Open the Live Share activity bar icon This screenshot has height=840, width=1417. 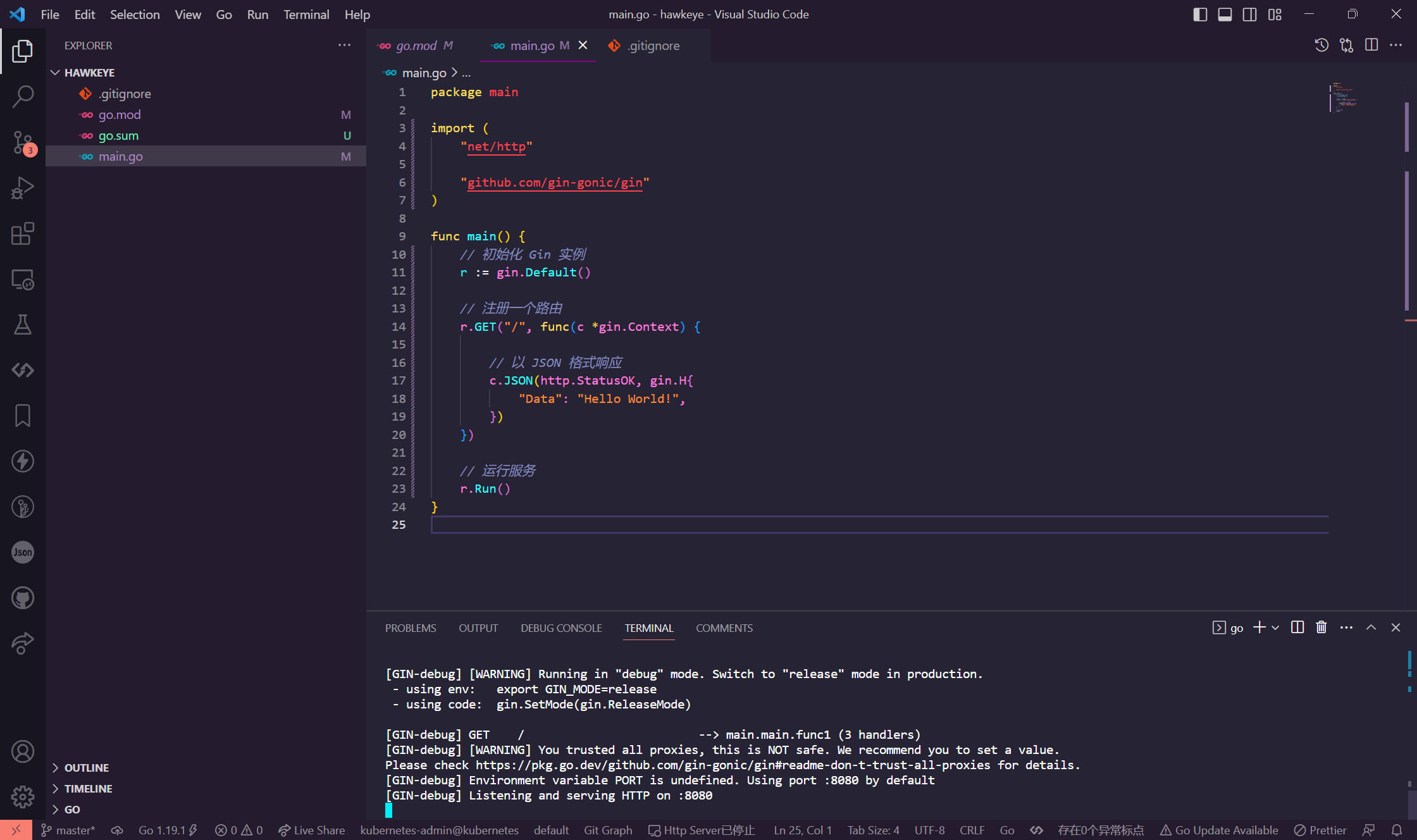coord(23,643)
